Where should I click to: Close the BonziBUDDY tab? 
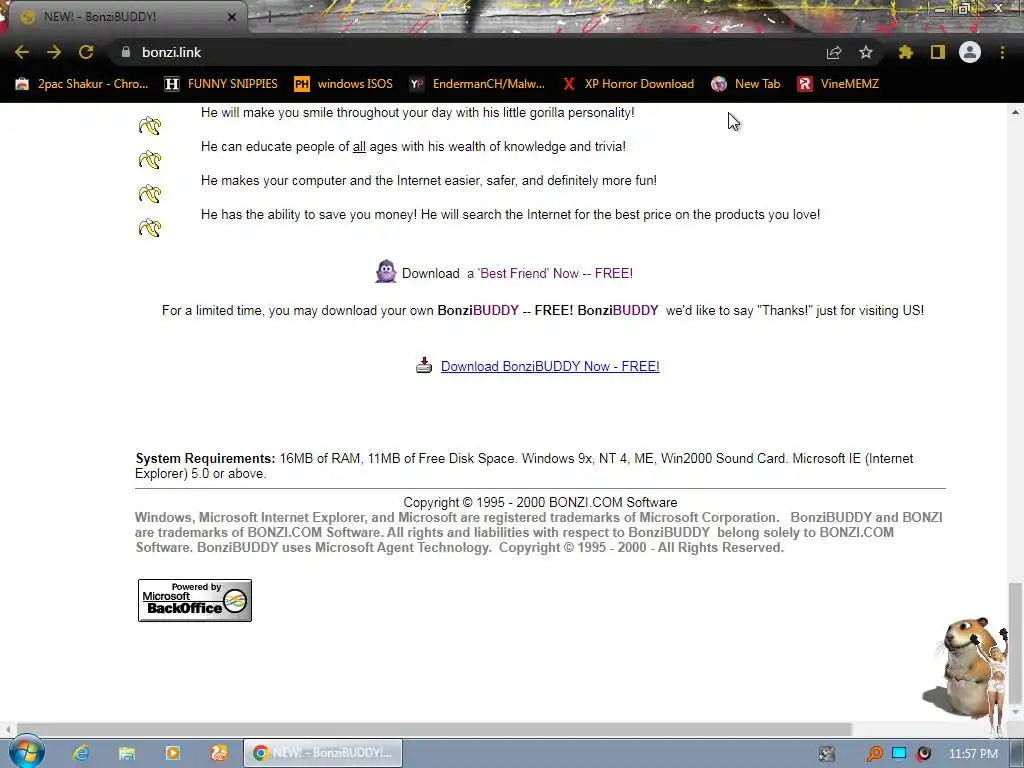tap(232, 17)
